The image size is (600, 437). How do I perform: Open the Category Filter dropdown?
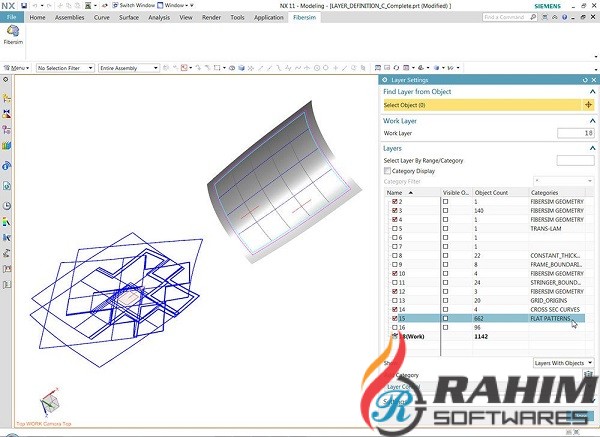(563, 181)
